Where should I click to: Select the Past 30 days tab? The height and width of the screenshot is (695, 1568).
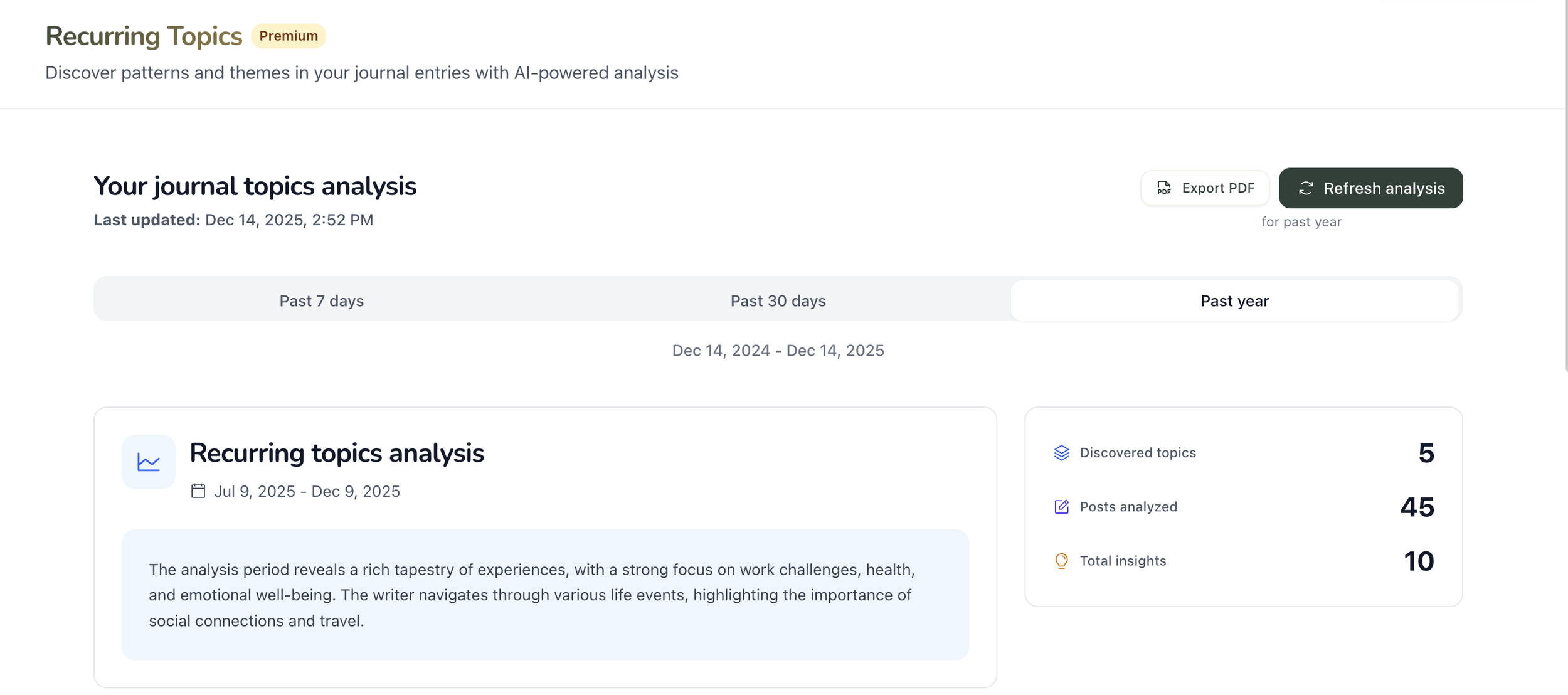[778, 301]
